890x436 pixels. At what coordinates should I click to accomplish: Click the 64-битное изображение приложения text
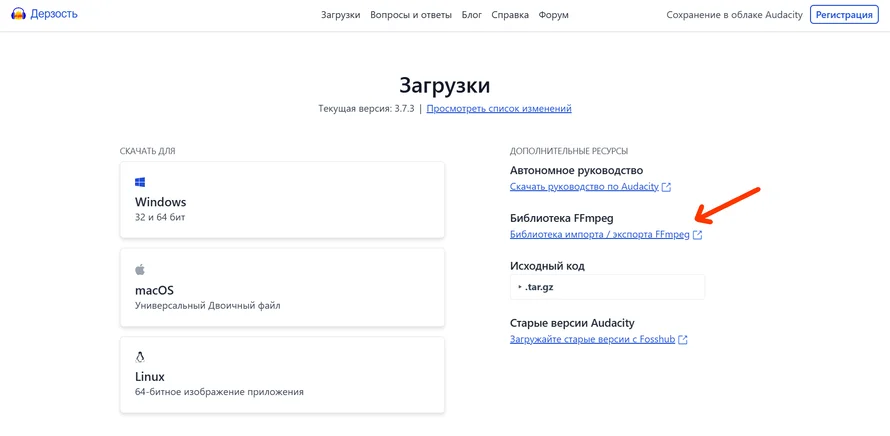219,392
